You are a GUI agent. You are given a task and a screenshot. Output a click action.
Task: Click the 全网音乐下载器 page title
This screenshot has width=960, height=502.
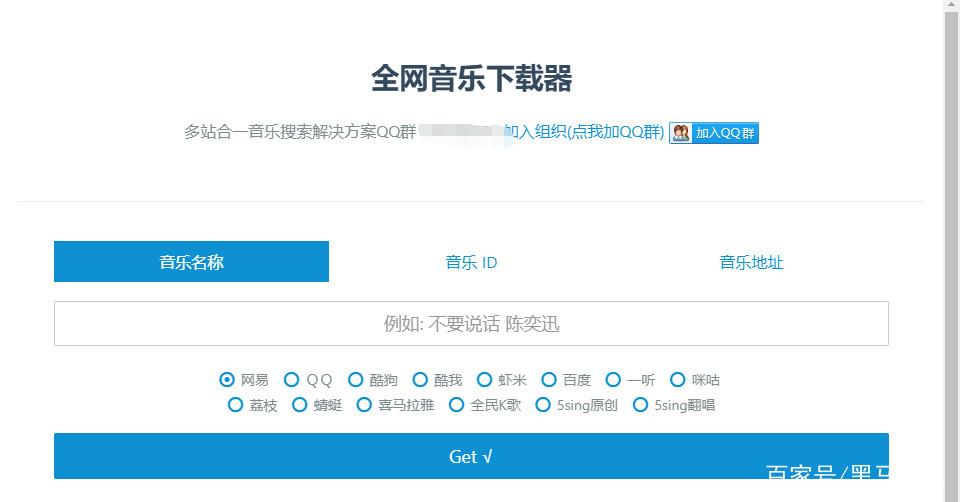click(x=471, y=78)
